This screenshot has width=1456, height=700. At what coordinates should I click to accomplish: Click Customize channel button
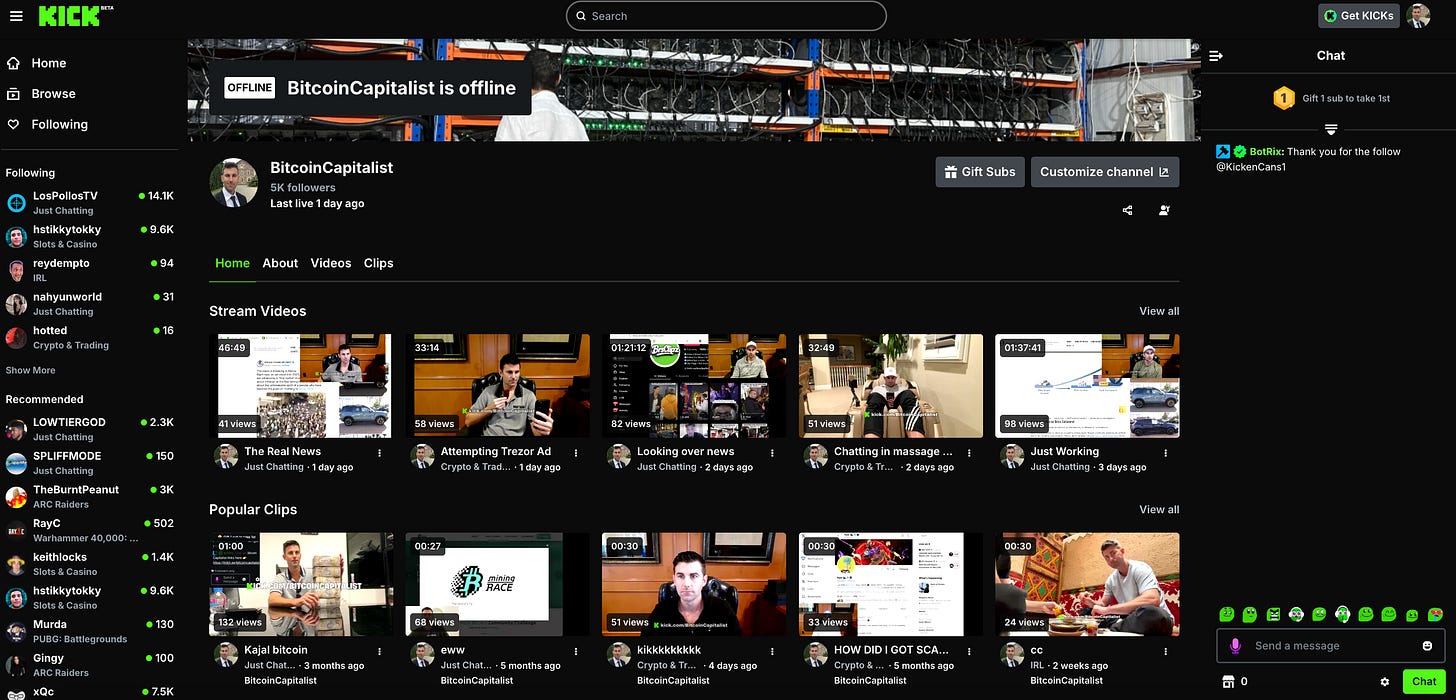pos(1105,172)
